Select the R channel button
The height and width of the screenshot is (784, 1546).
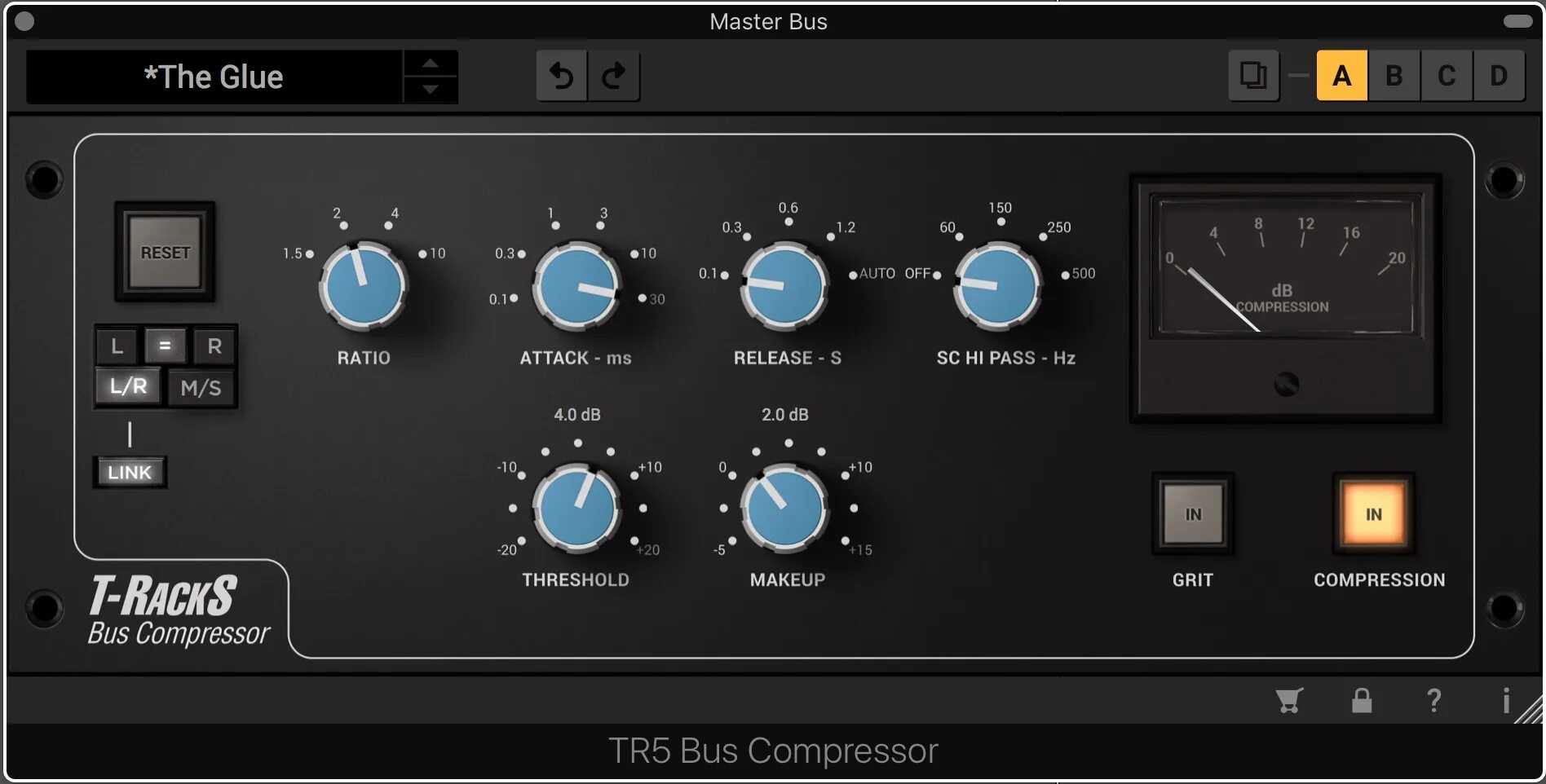tap(214, 346)
